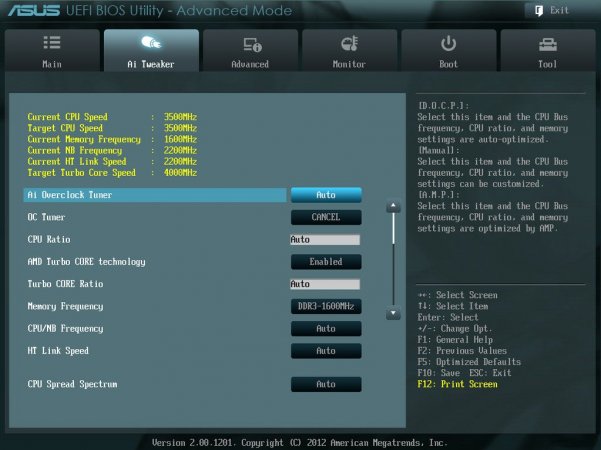Click the Monitor thermometer icon

coord(349,44)
